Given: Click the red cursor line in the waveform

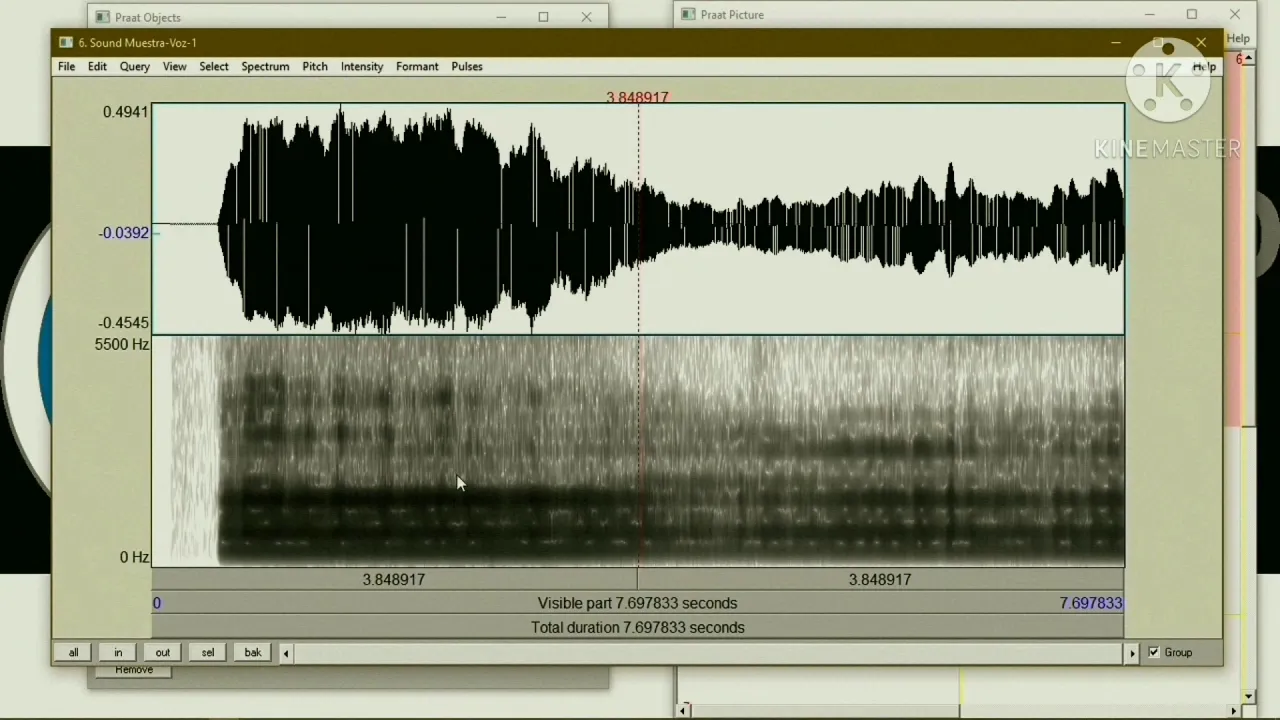Looking at the screenshot, I should [x=638, y=220].
